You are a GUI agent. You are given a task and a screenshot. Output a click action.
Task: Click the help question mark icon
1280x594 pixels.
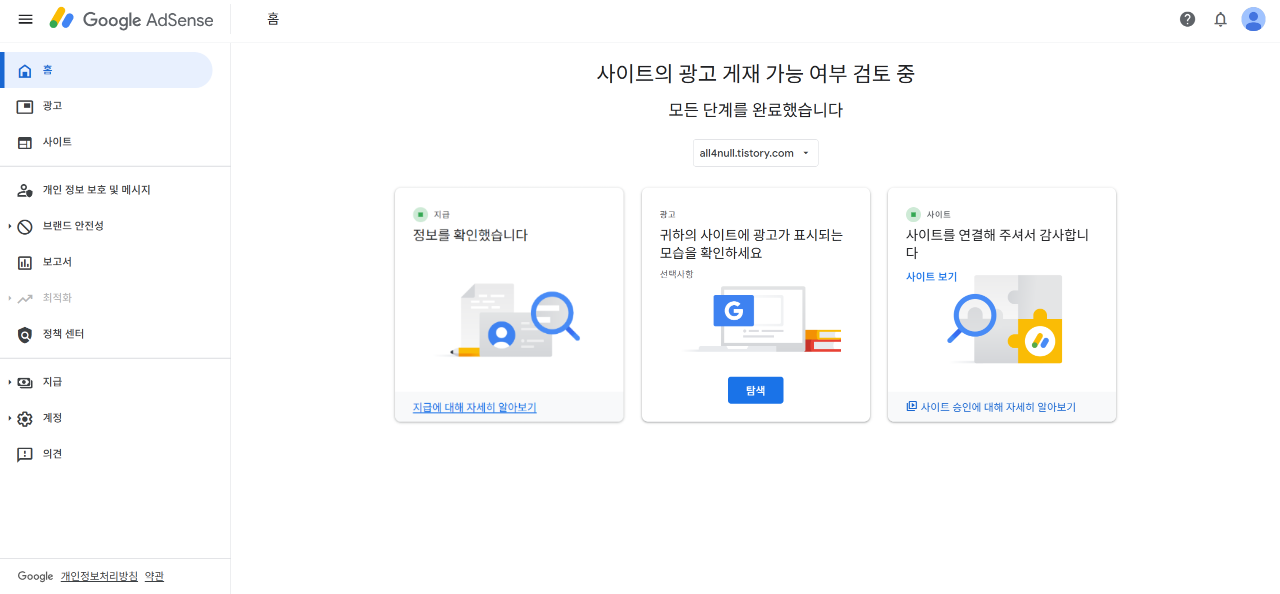[x=1187, y=19]
